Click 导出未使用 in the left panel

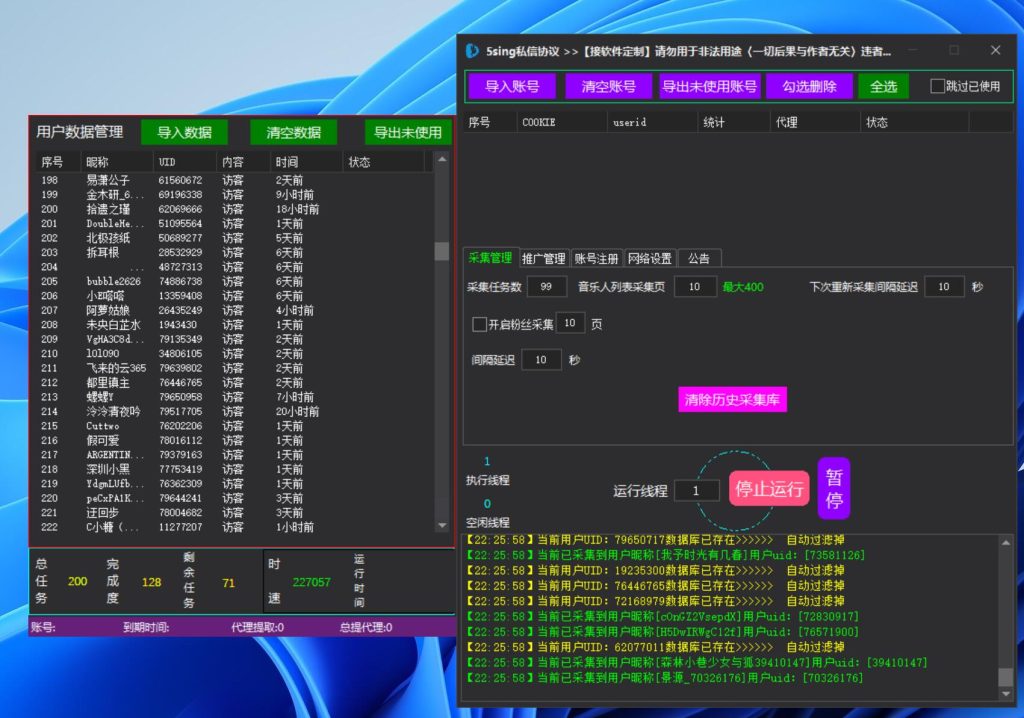click(x=406, y=131)
